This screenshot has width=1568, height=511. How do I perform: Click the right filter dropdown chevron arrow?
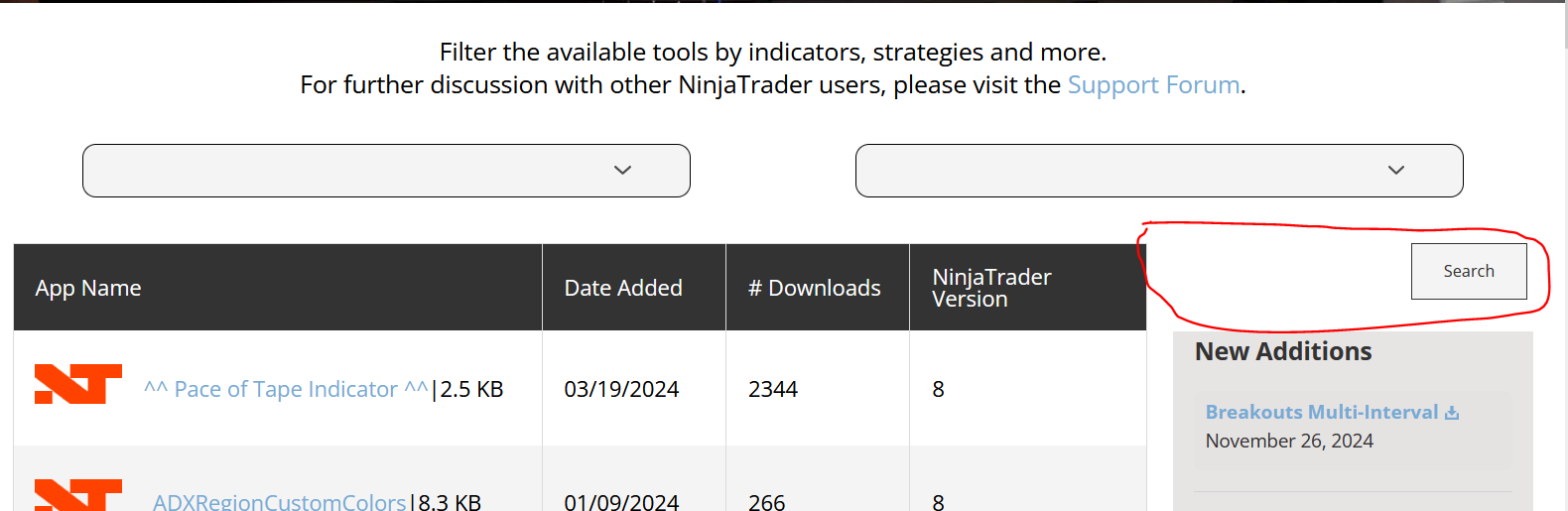coord(1395,171)
